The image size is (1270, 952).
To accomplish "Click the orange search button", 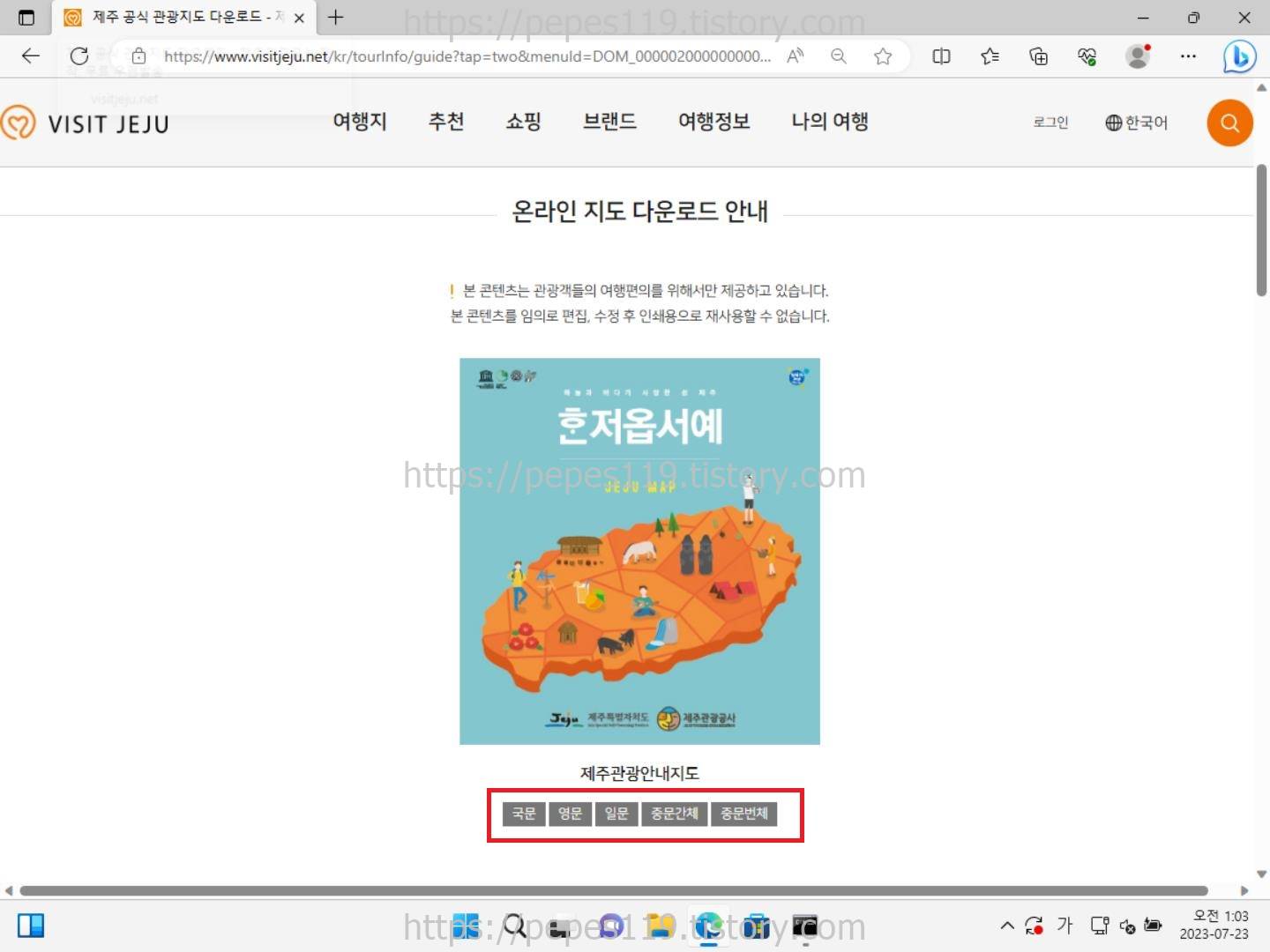I will click(x=1229, y=123).
